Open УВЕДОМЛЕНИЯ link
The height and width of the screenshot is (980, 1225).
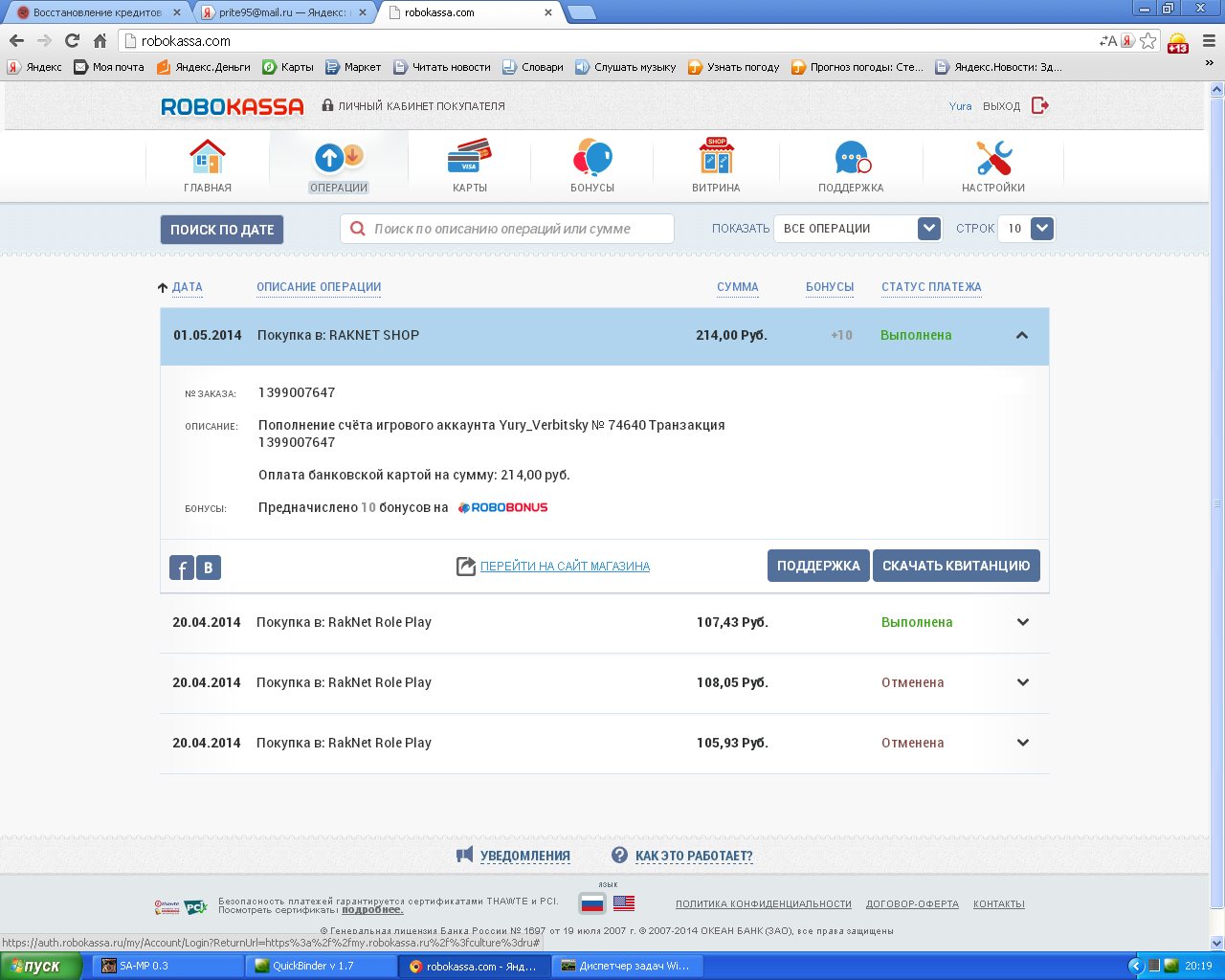tap(525, 856)
